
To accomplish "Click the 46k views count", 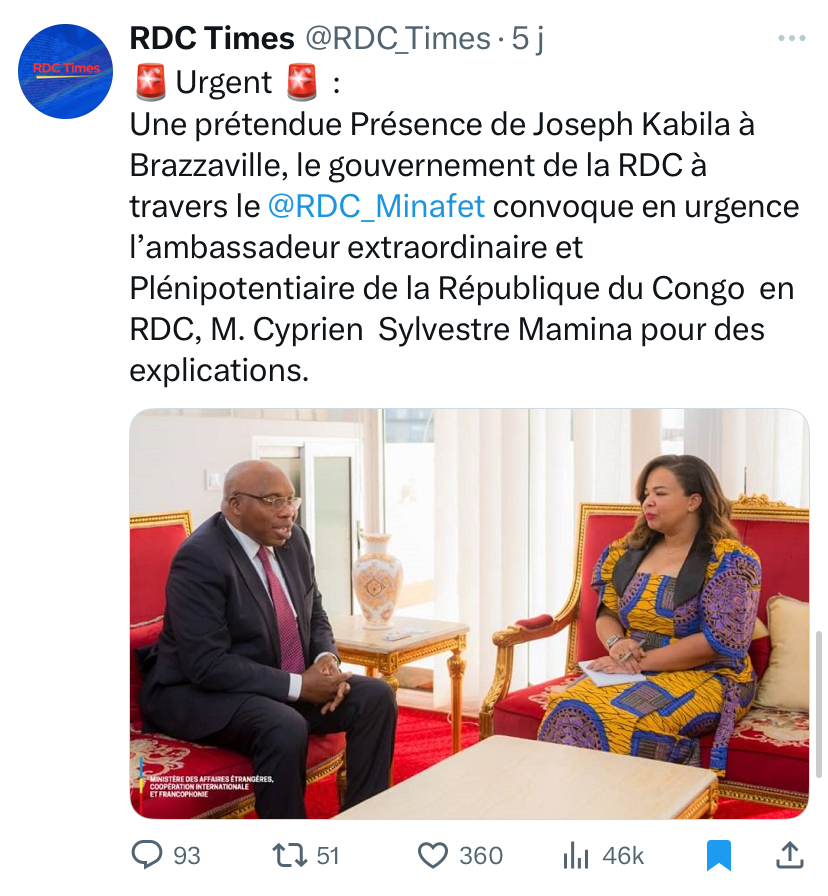I will (623, 856).
